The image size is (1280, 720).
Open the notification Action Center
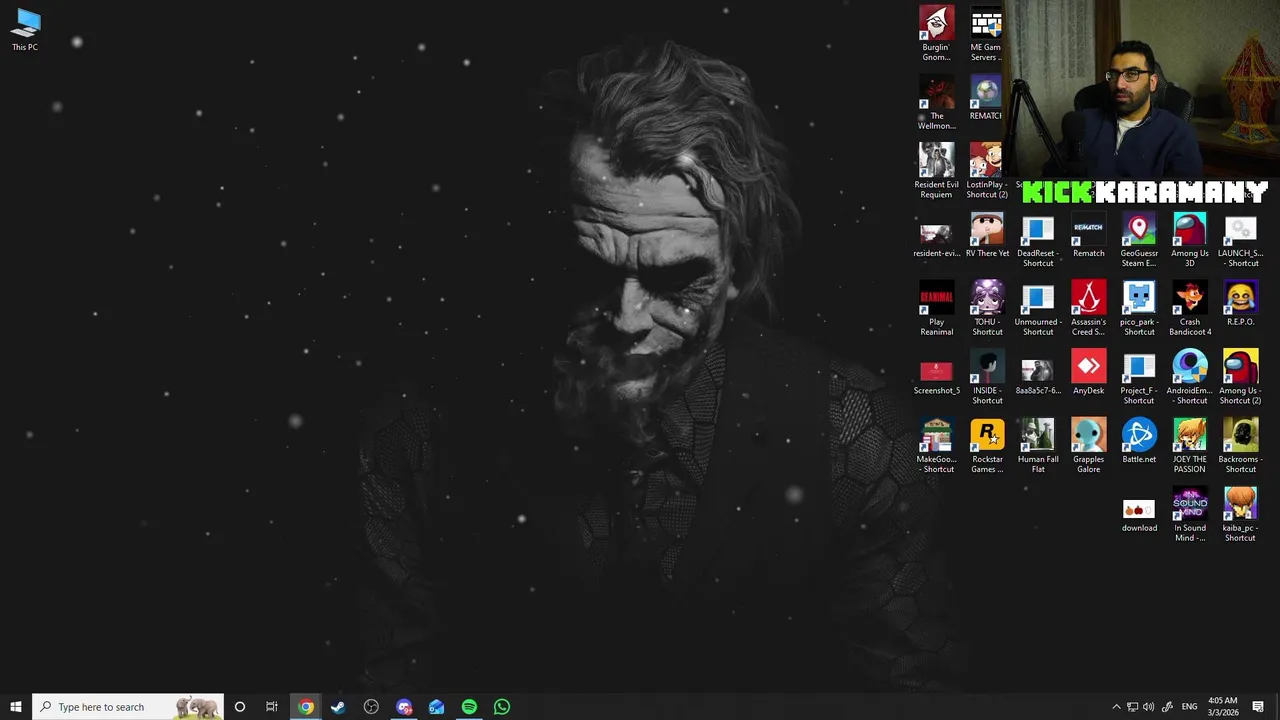pyautogui.click(x=1258, y=707)
